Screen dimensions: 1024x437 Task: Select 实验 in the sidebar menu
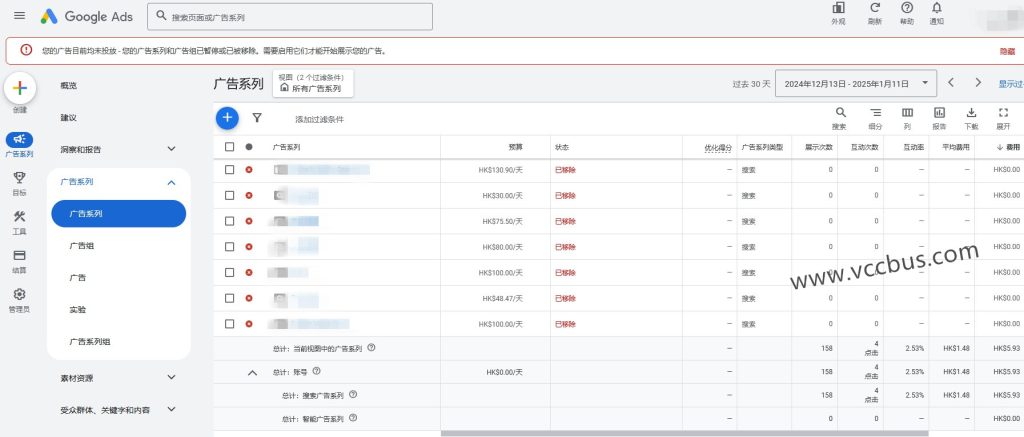77,310
